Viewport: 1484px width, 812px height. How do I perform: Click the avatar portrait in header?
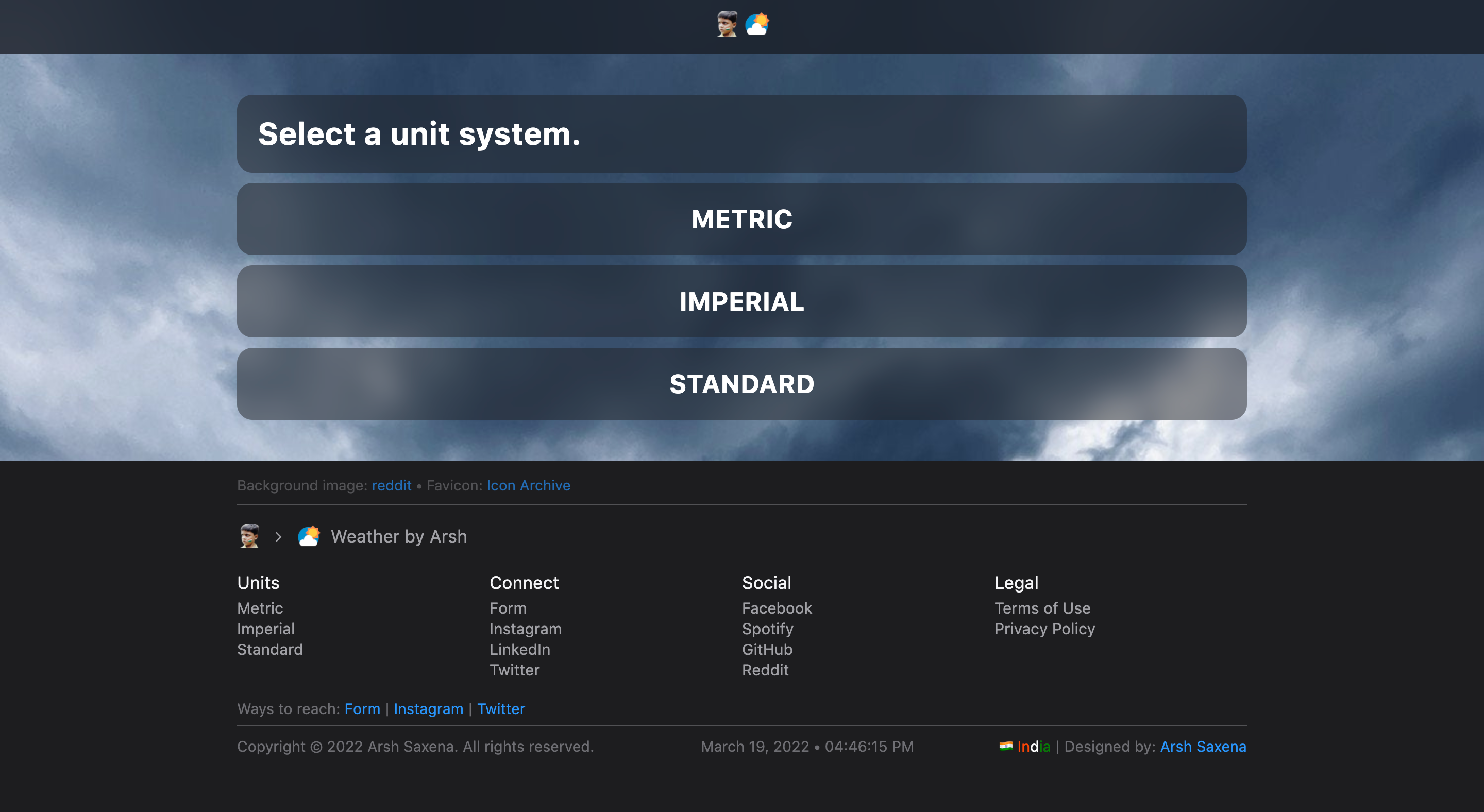point(727,24)
